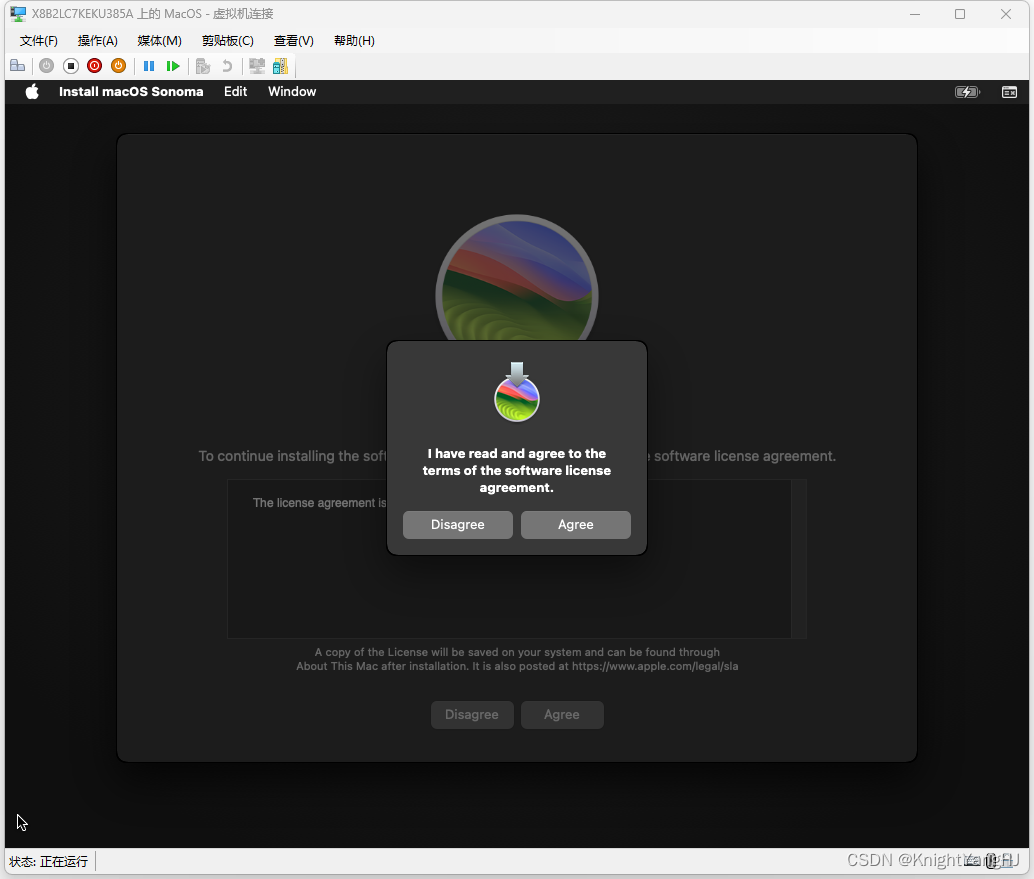This screenshot has width=1034, height=879.
Task: Click 'The license agreement is' text
Action: (319, 503)
